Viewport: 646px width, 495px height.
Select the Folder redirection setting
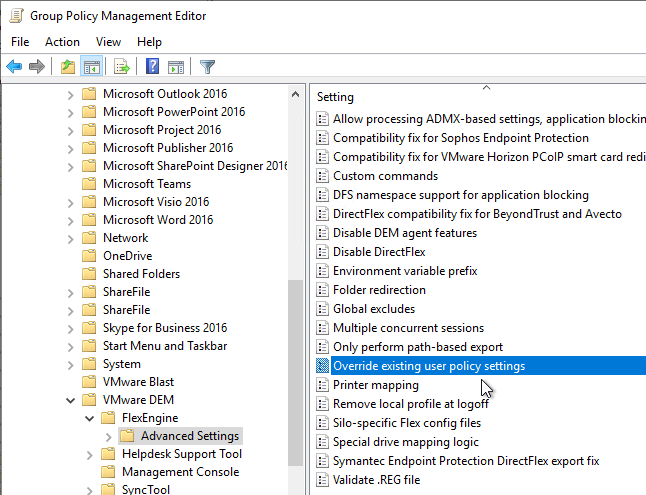[379, 290]
